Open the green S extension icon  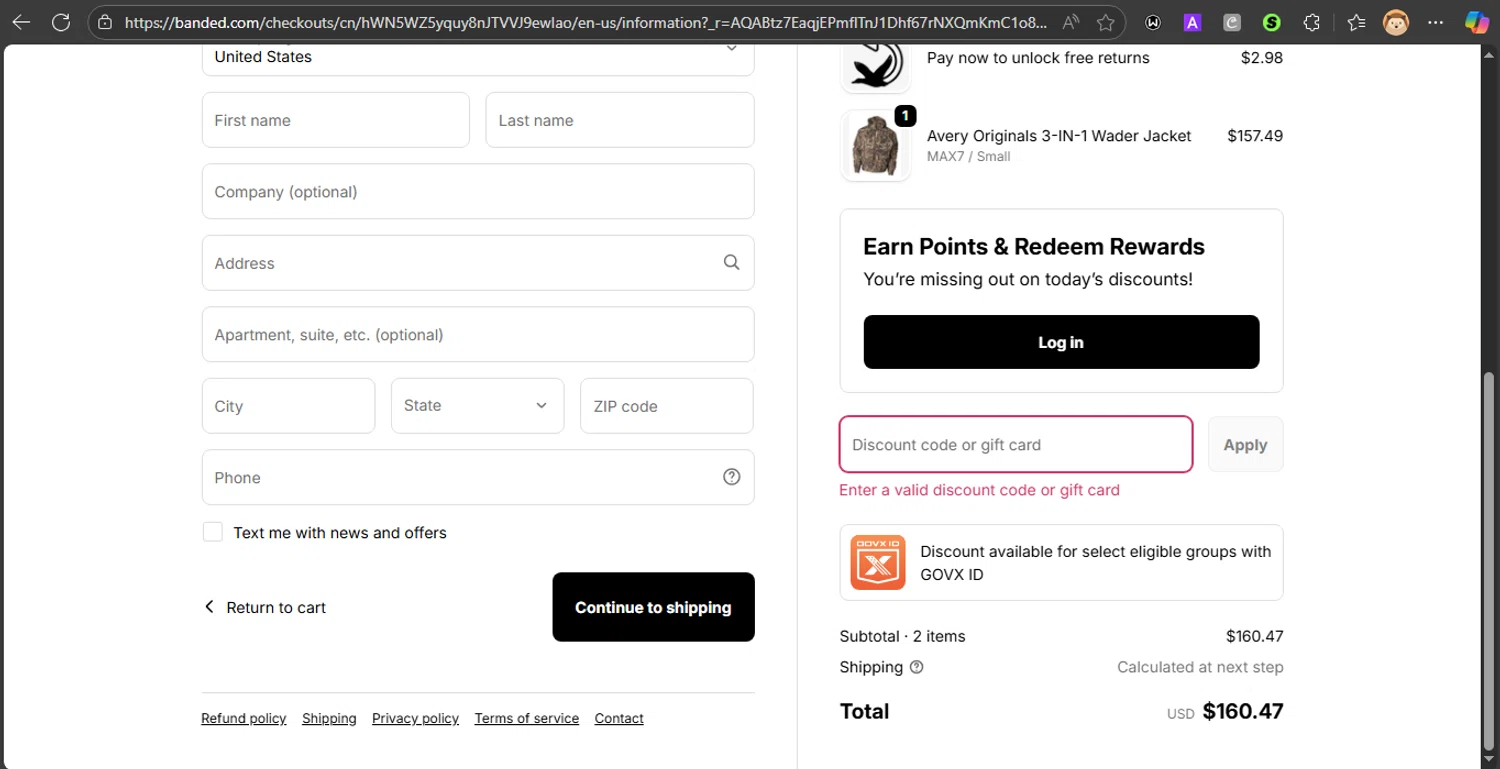pyautogui.click(x=1272, y=22)
